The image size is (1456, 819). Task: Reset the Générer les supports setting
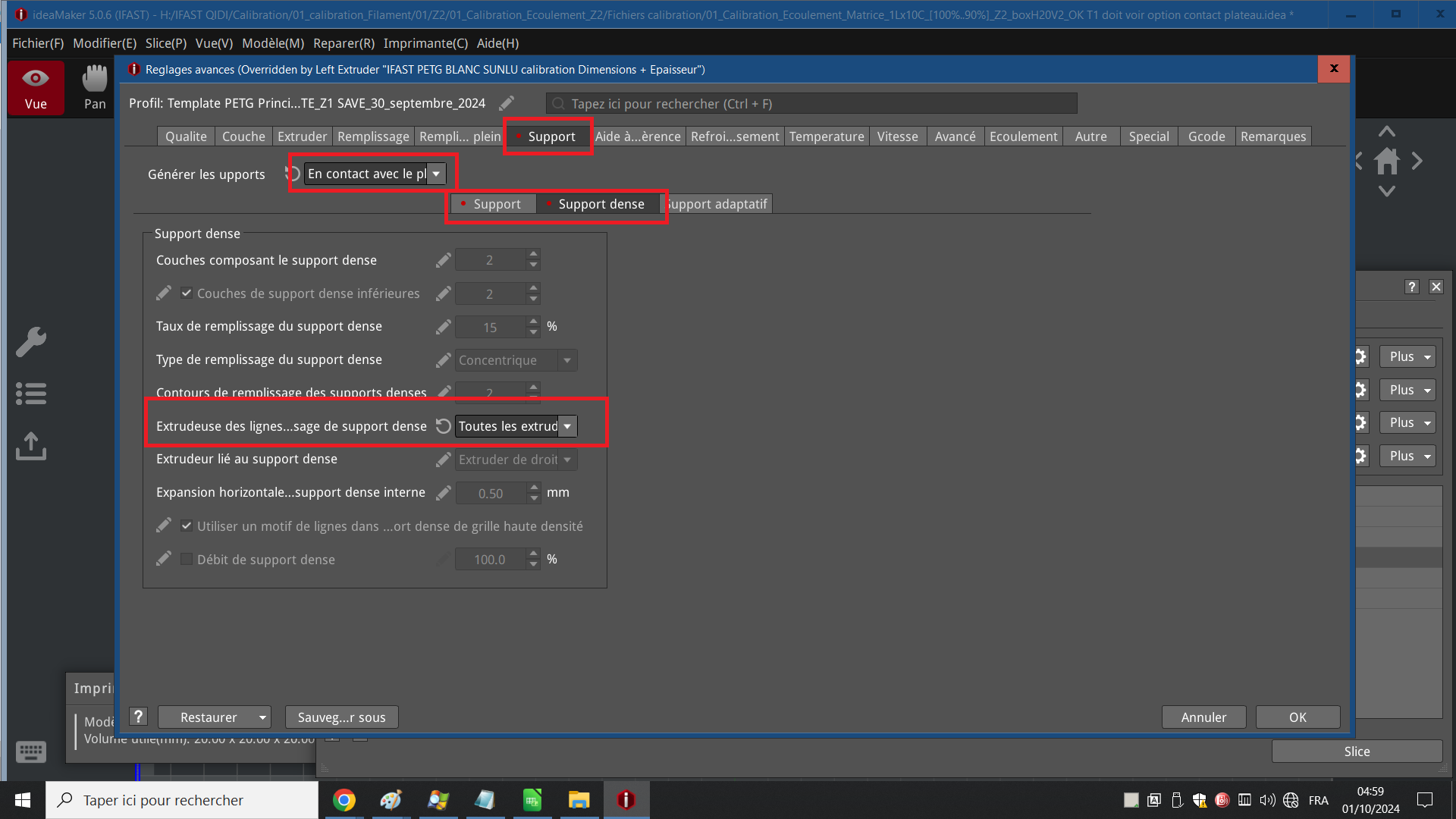point(293,174)
